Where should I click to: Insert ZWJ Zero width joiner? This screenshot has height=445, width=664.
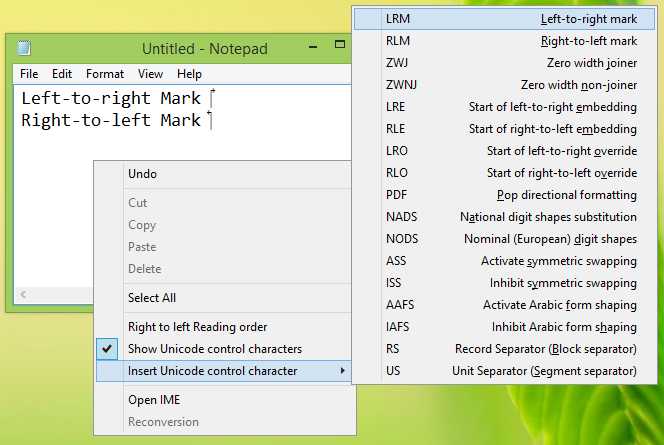tap(510, 63)
